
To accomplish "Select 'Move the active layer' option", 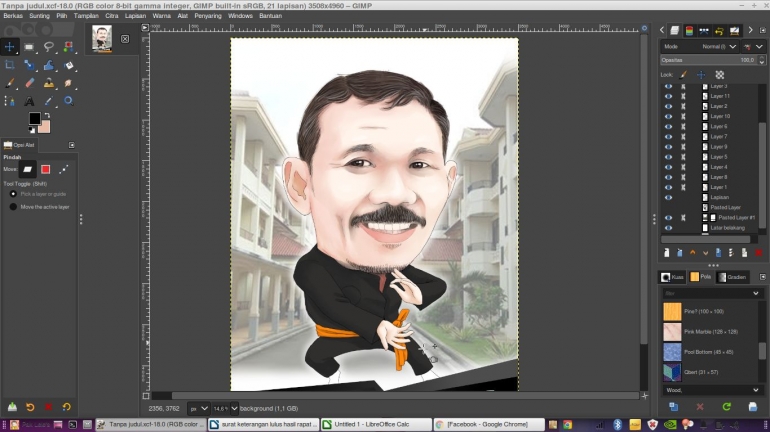I will pos(40,207).
